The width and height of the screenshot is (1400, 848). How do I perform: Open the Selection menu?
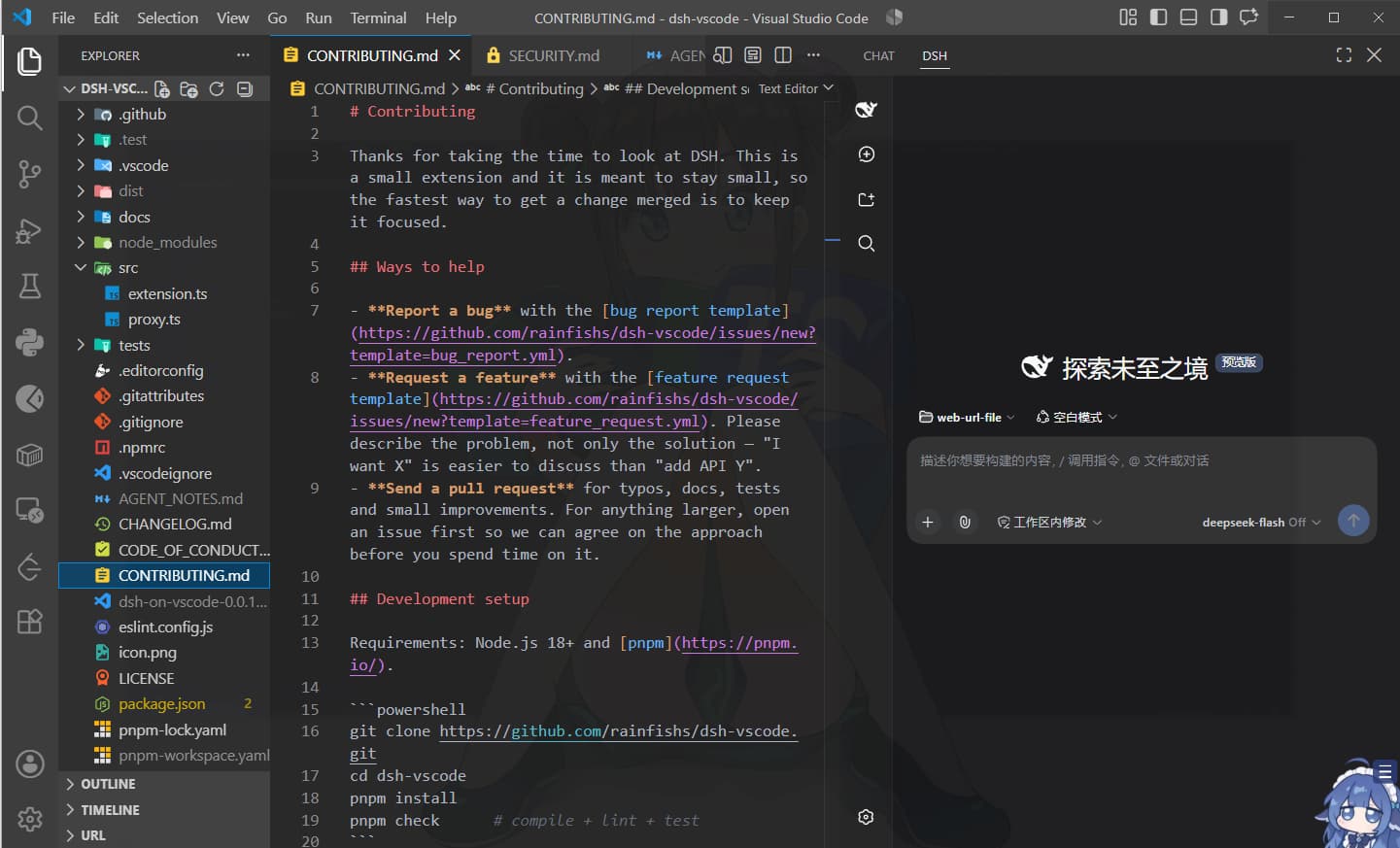[x=167, y=17]
